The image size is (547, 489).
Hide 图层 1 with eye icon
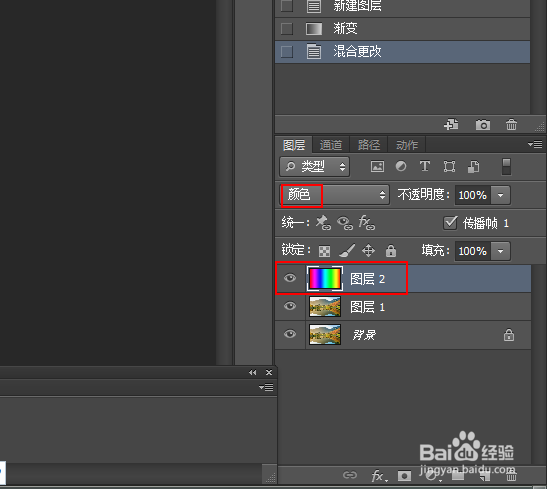(290, 306)
